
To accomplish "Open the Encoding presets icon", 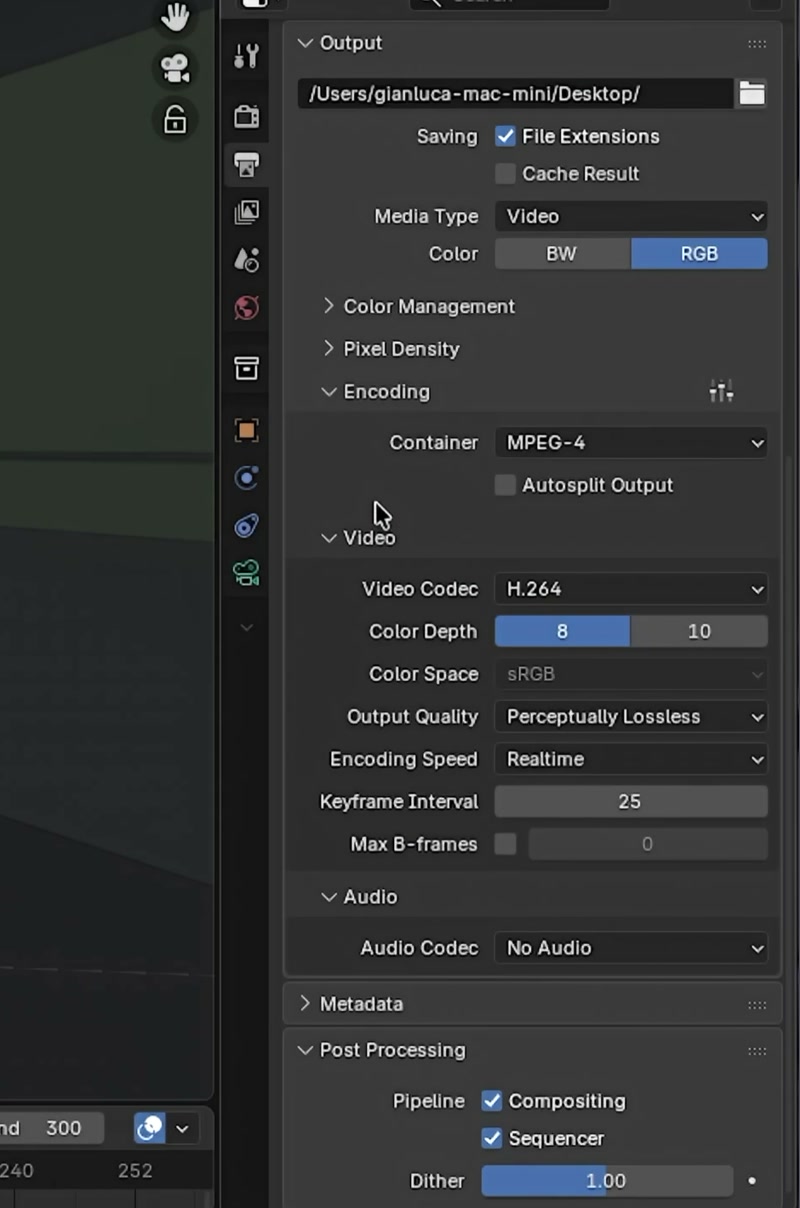I will (x=721, y=391).
